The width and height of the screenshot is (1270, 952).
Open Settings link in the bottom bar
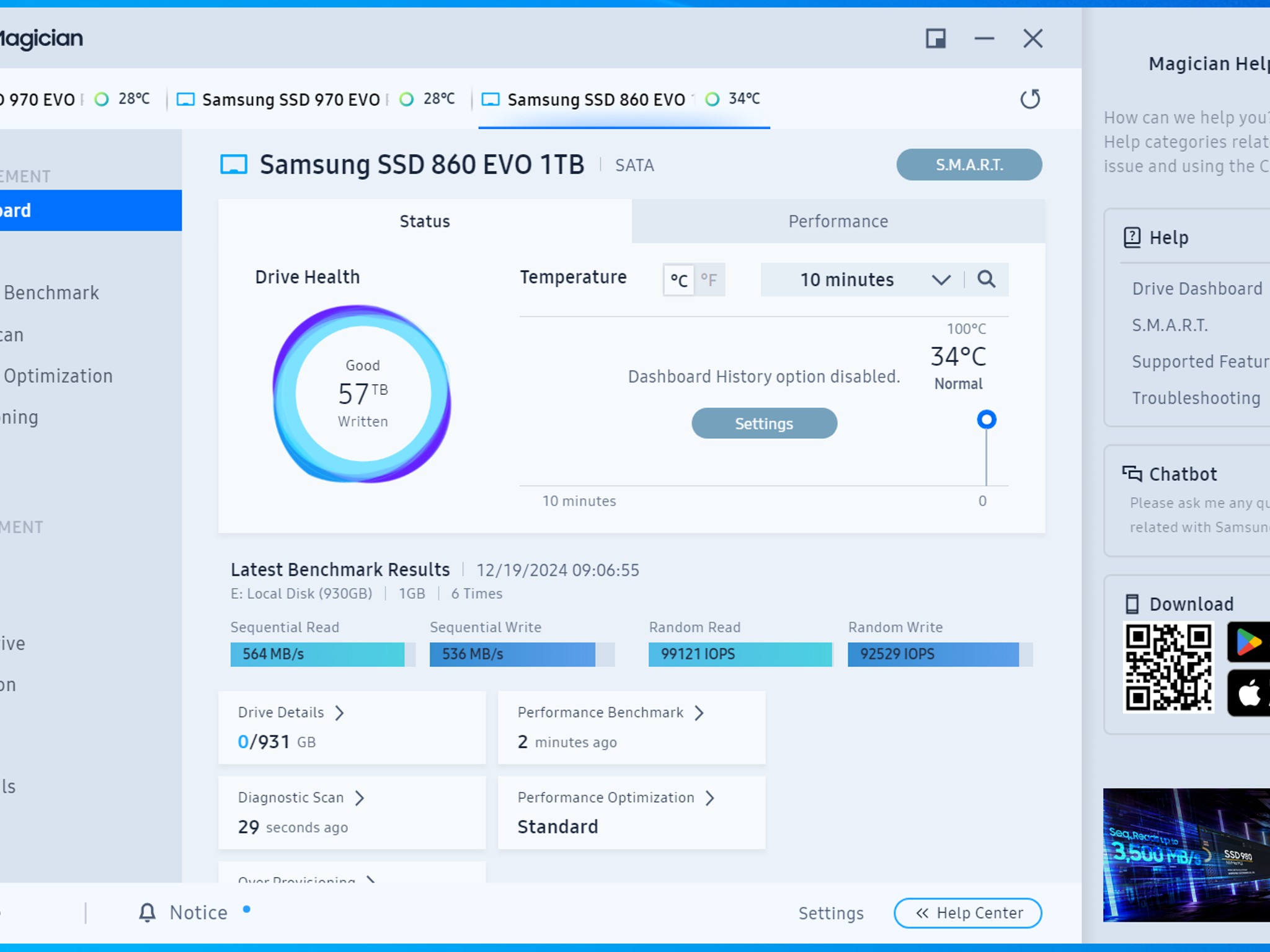click(x=831, y=913)
